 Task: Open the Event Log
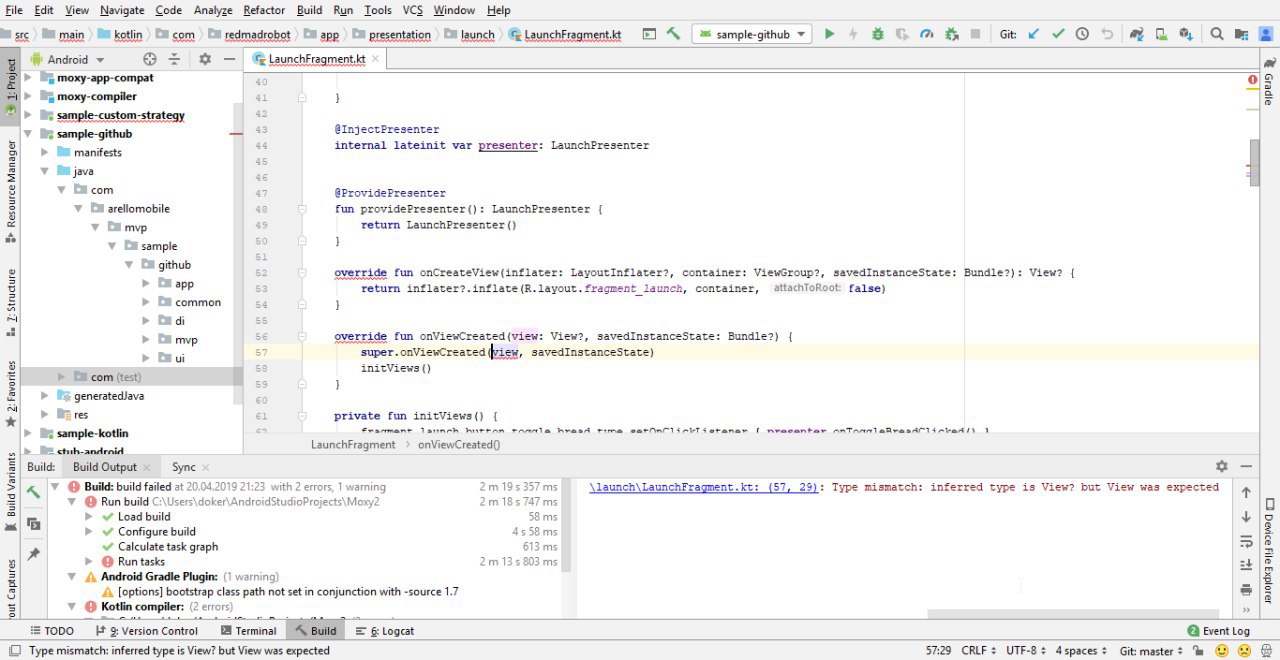(x=1218, y=631)
